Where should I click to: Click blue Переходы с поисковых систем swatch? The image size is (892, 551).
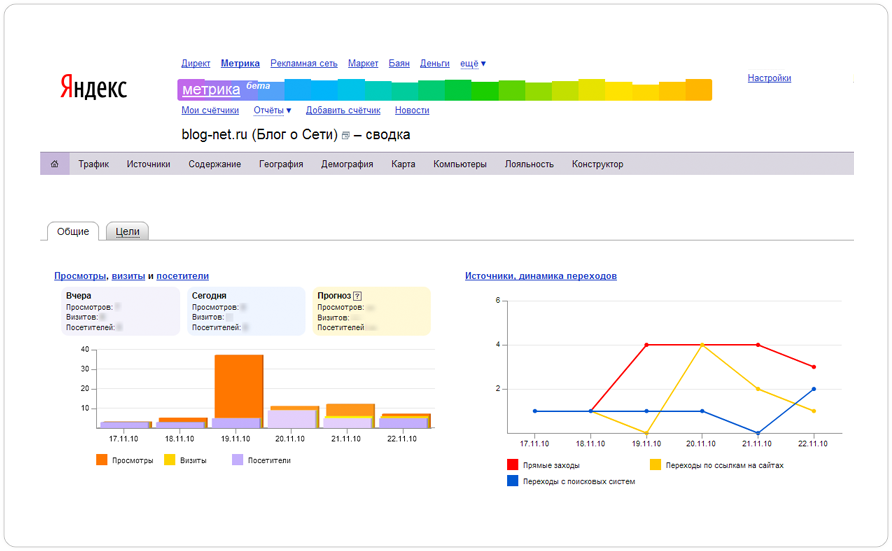(513, 481)
